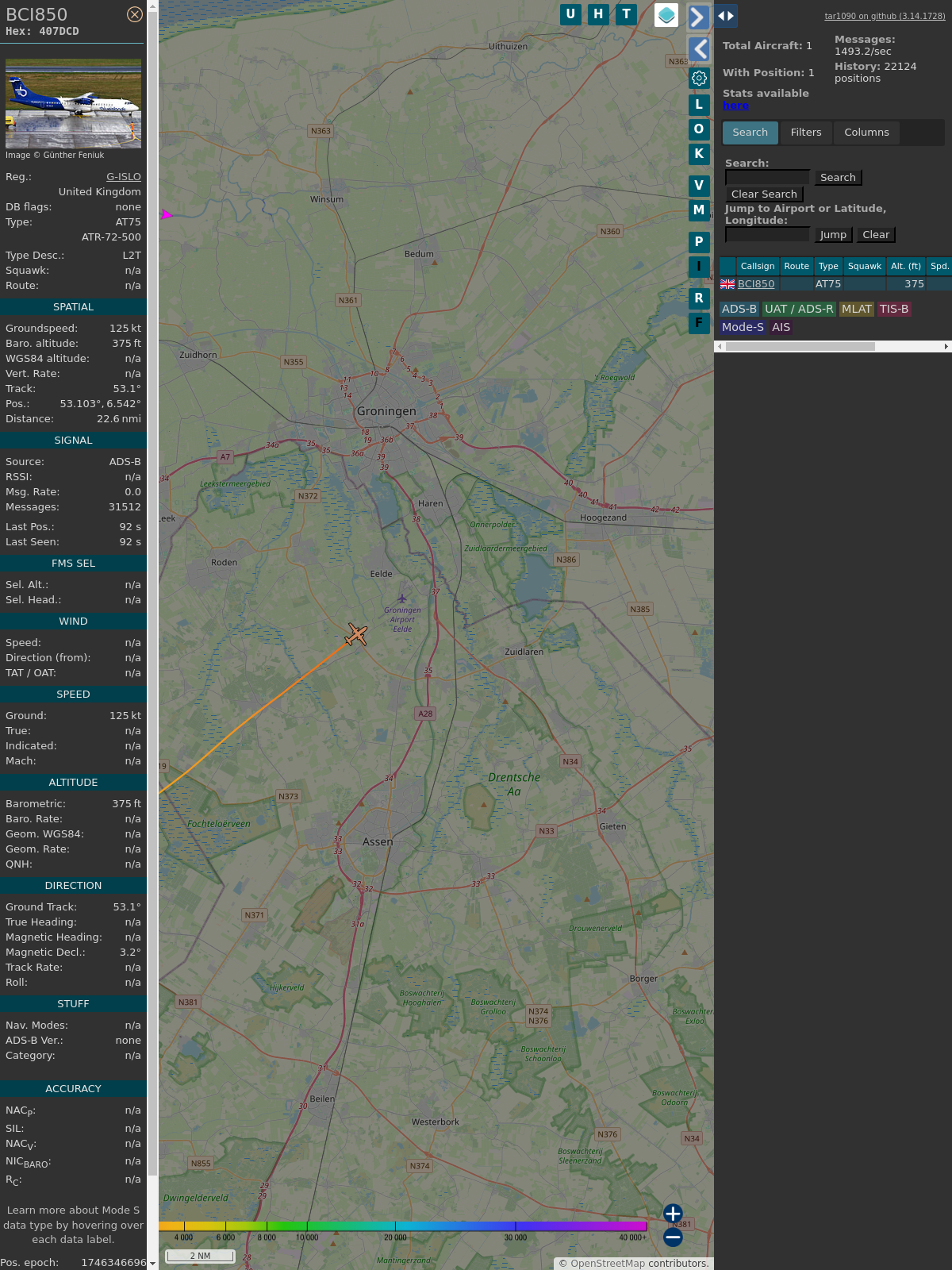Screen dimensions: 952x1270
Task: Toggle the T map button
Action: point(627,14)
